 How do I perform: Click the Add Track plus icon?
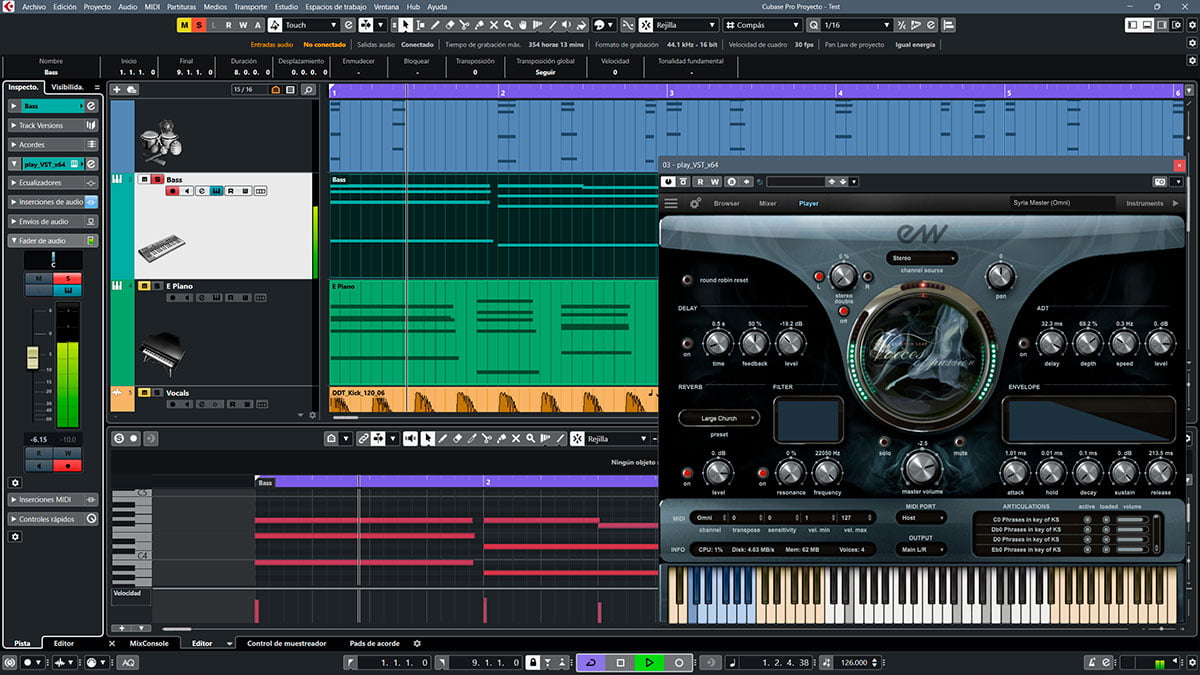117,90
